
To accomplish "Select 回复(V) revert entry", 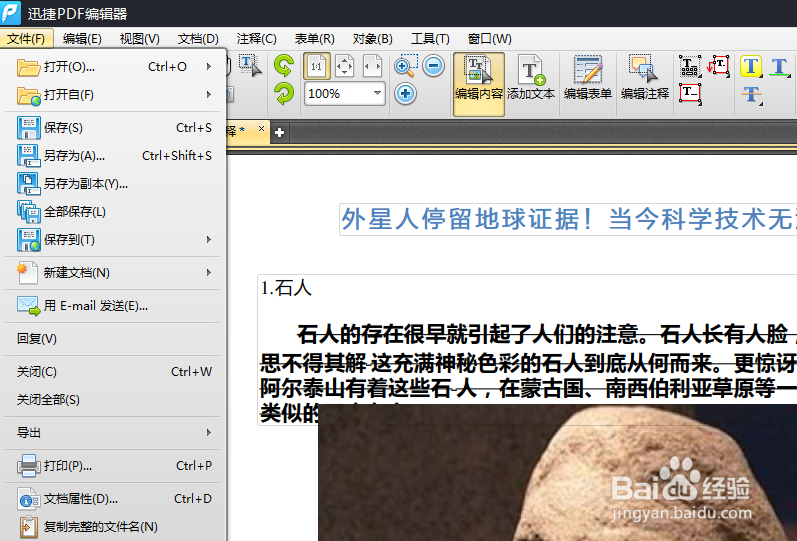I will pyautogui.click(x=113, y=339).
